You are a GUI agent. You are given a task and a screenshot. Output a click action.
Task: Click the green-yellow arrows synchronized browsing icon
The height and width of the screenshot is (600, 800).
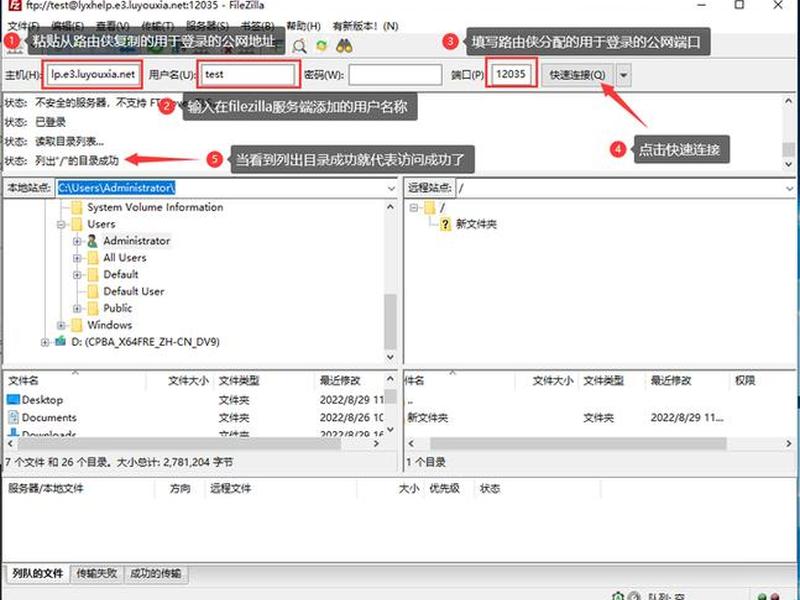321,46
